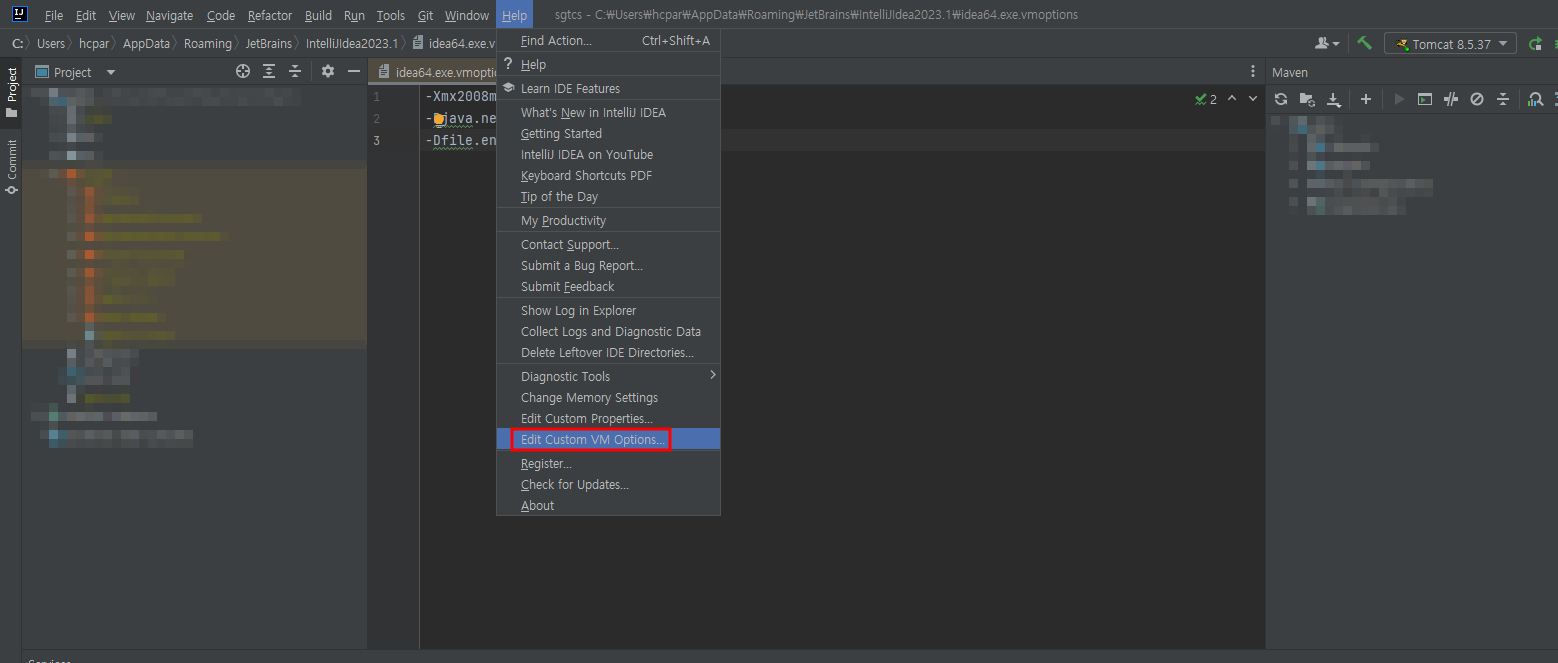This screenshot has height=663, width=1558.
Task: Open About dialog
Action: [608, 505]
